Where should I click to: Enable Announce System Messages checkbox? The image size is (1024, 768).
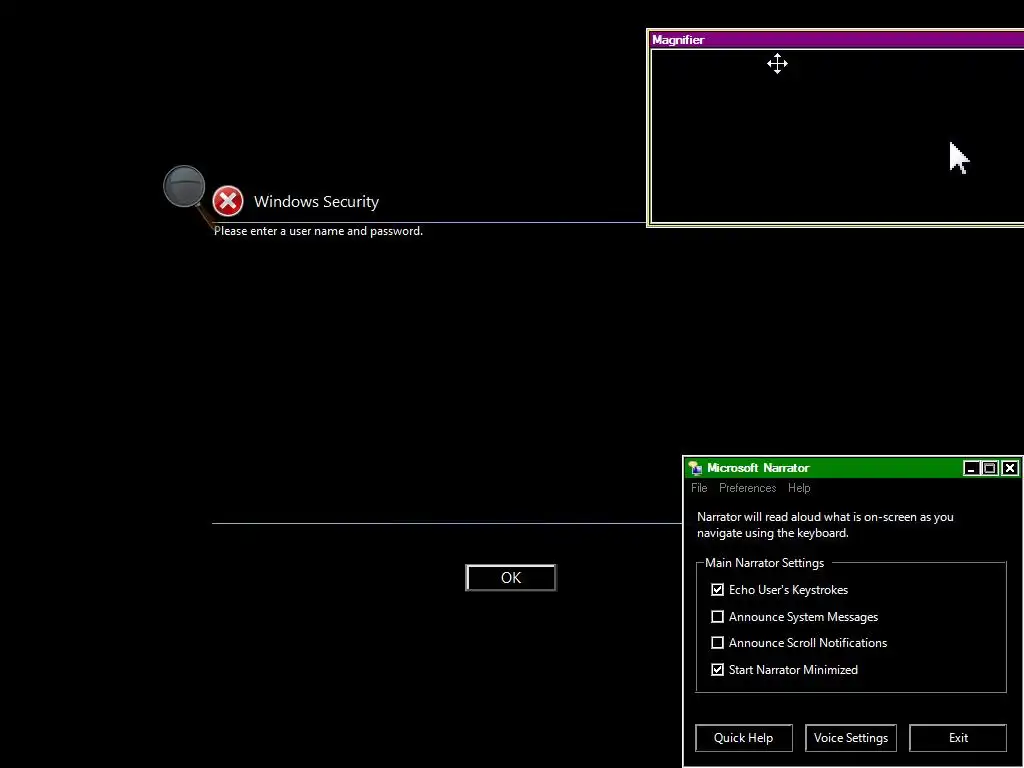[717, 616]
